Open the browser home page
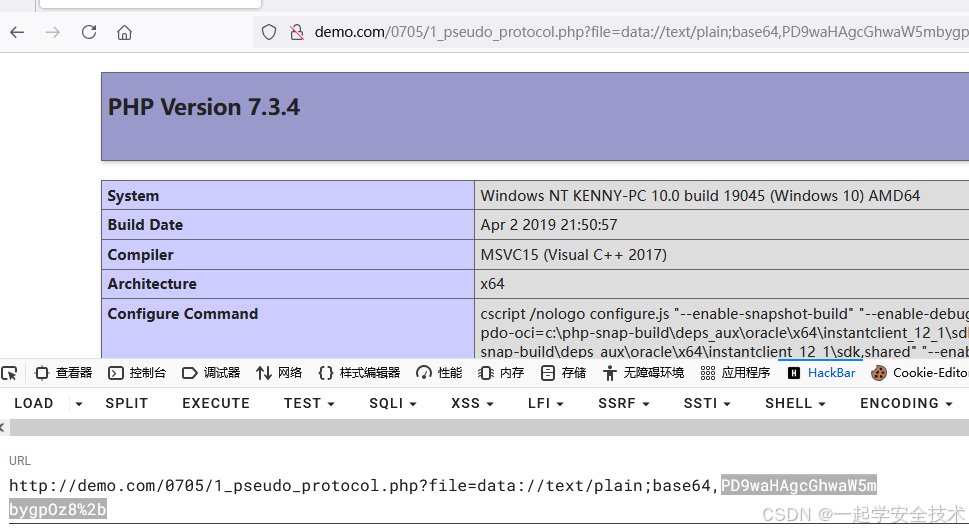The image size is (969, 532). click(124, 32)
